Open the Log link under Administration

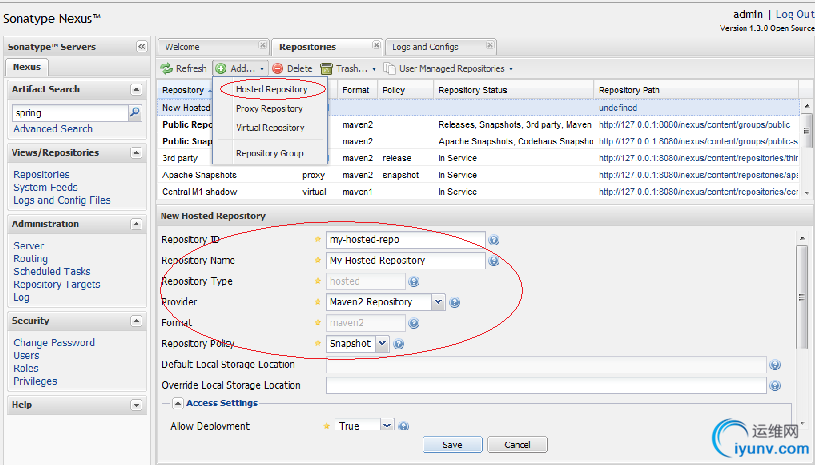(x=21, y=297)
